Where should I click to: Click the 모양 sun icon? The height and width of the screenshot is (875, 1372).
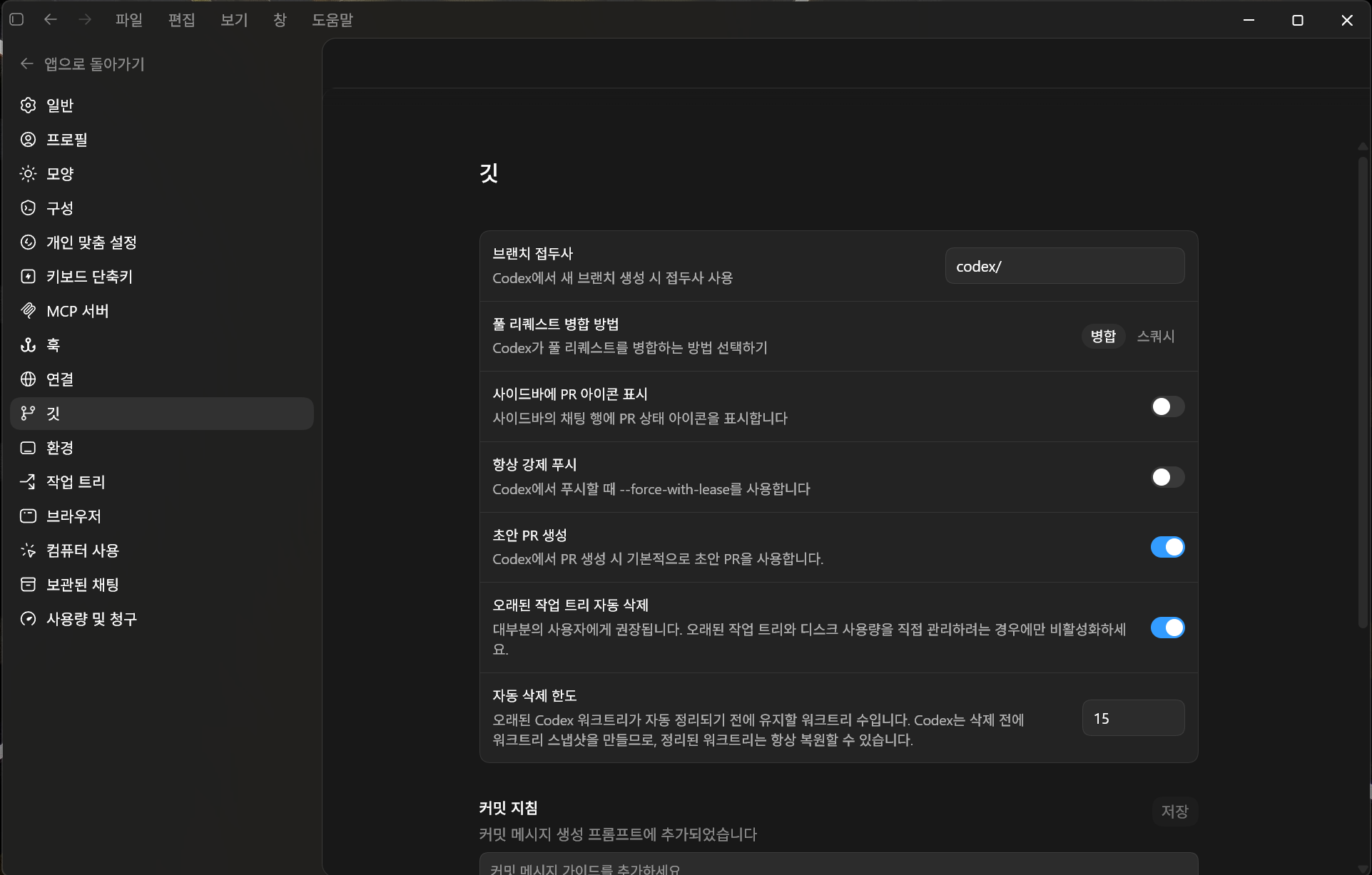(x=28, y=174)
